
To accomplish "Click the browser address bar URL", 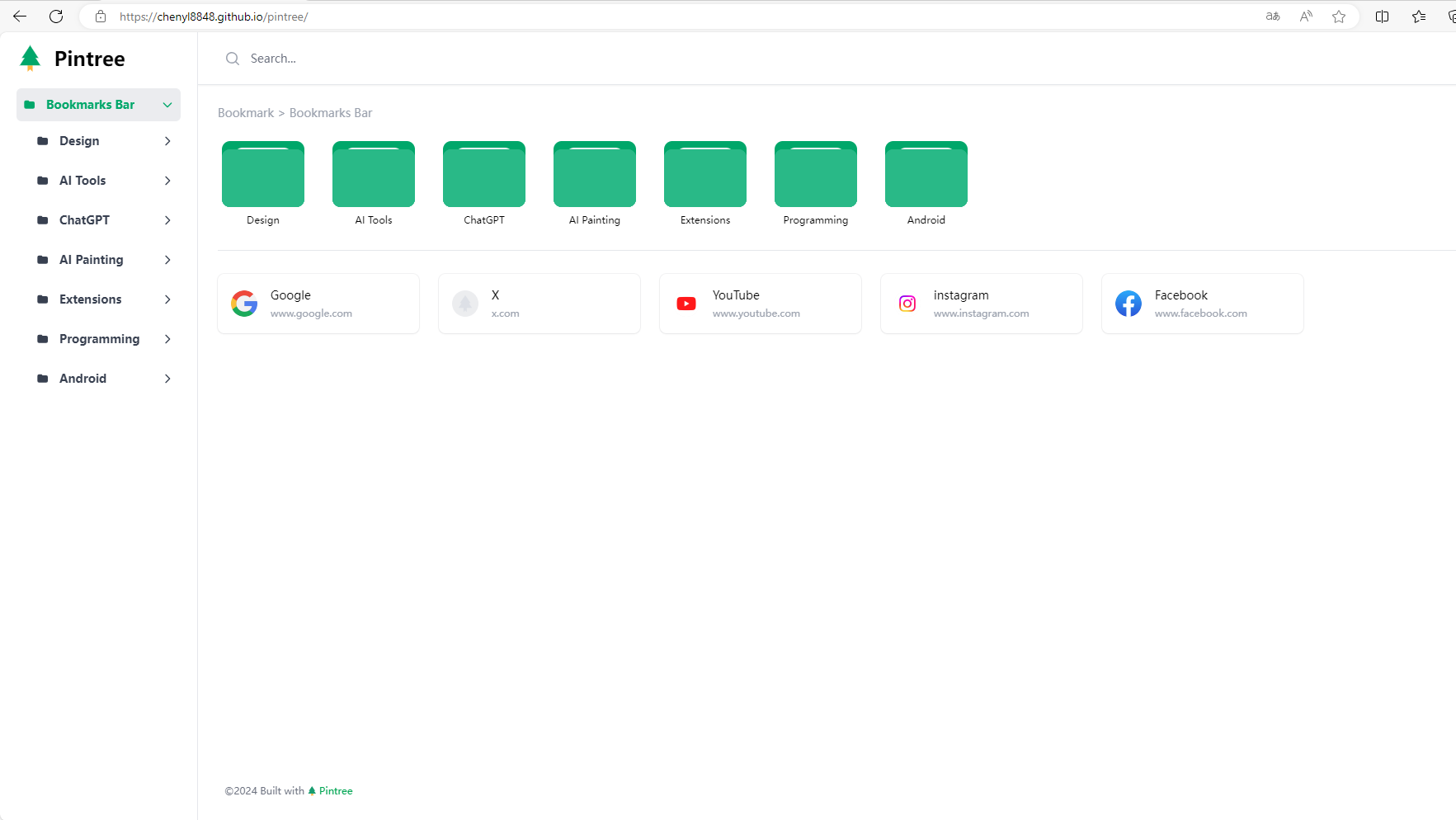I will [x=214, y=16].
